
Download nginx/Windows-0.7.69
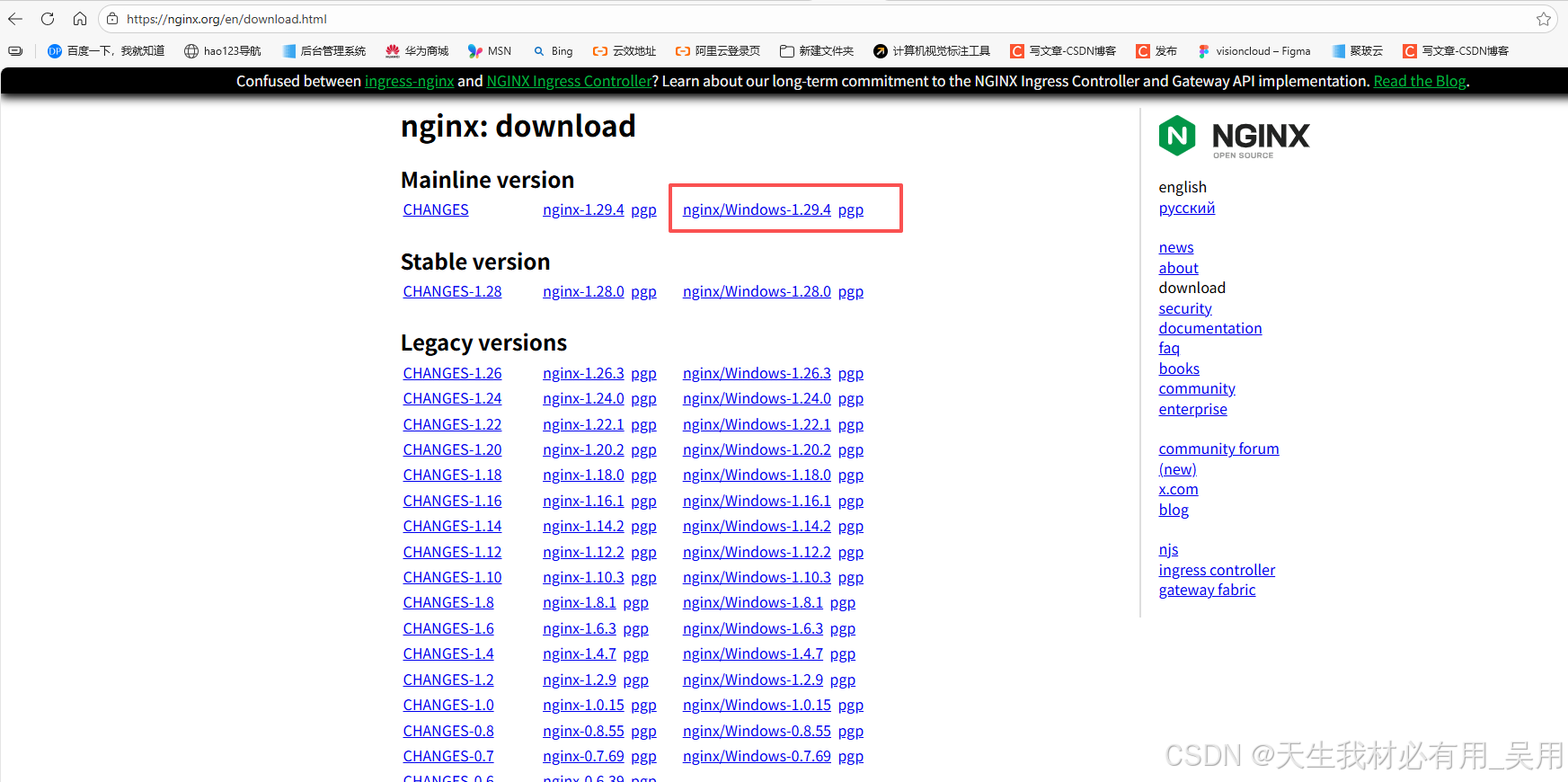(757, 756)
